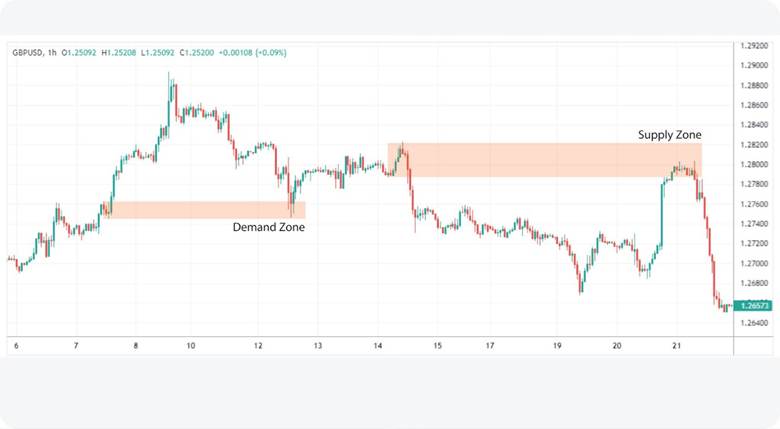This screenshot has height=429, width=780.
Task: Select the orange Supply Zone rectangle
Action: (x=544, y=160)
